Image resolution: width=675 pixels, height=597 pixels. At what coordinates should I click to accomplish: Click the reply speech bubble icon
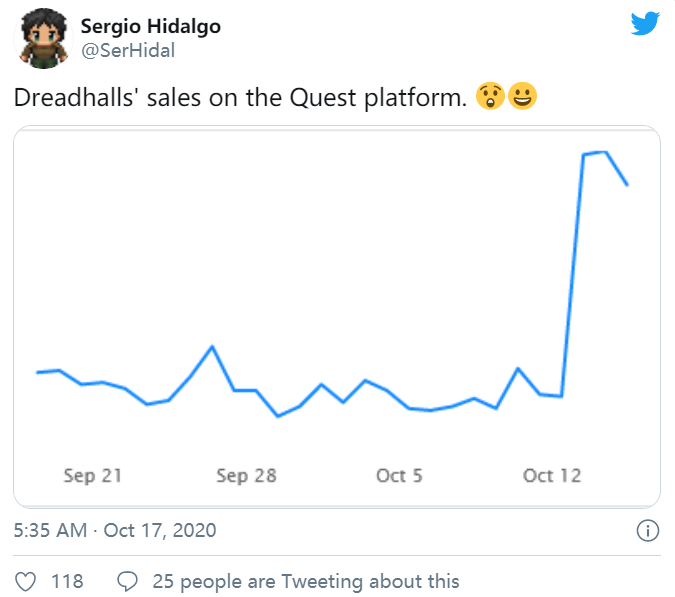pos(127,581)
